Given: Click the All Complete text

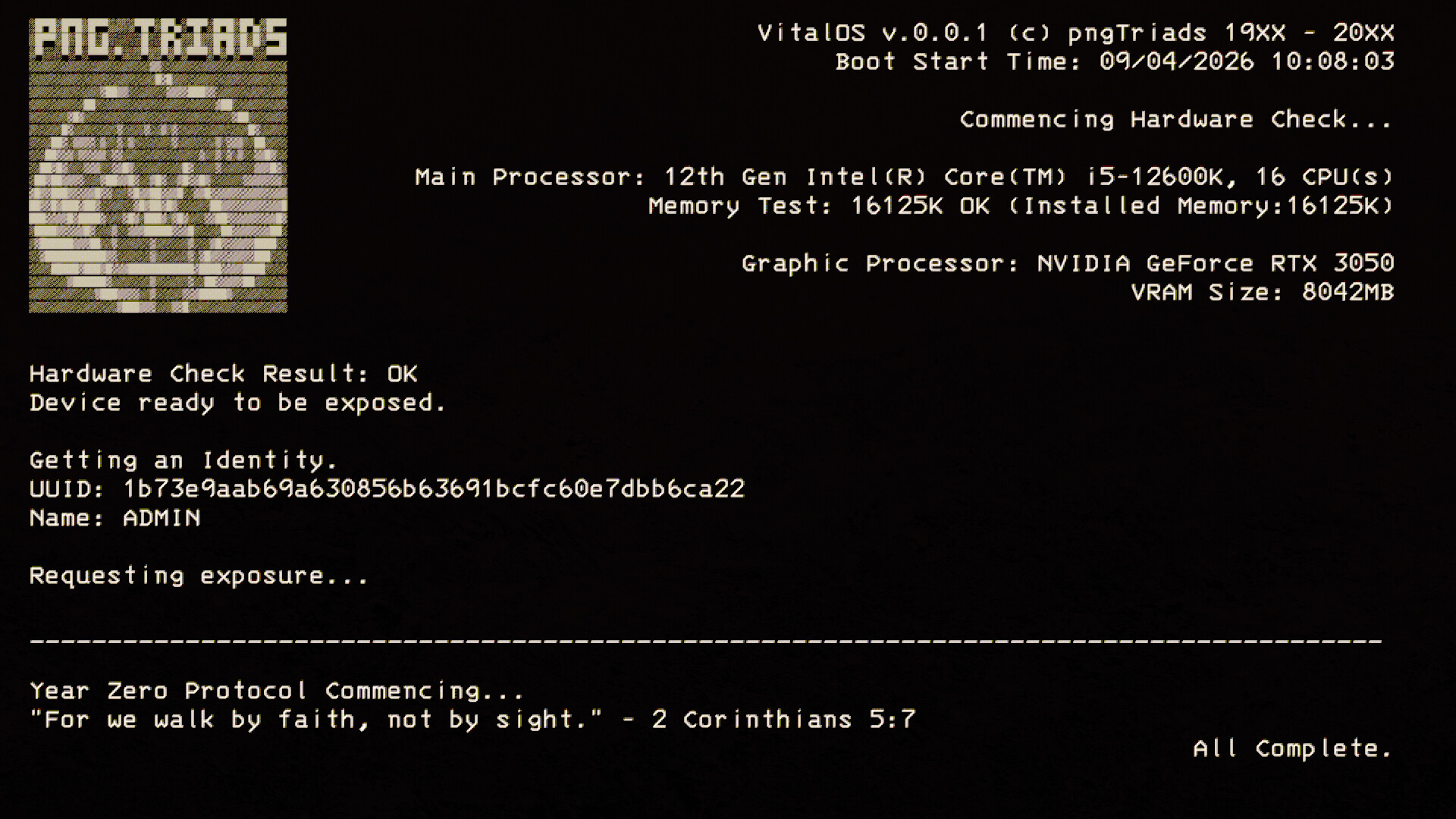Looking at the screenshot, I should [x=1292, y=749].
